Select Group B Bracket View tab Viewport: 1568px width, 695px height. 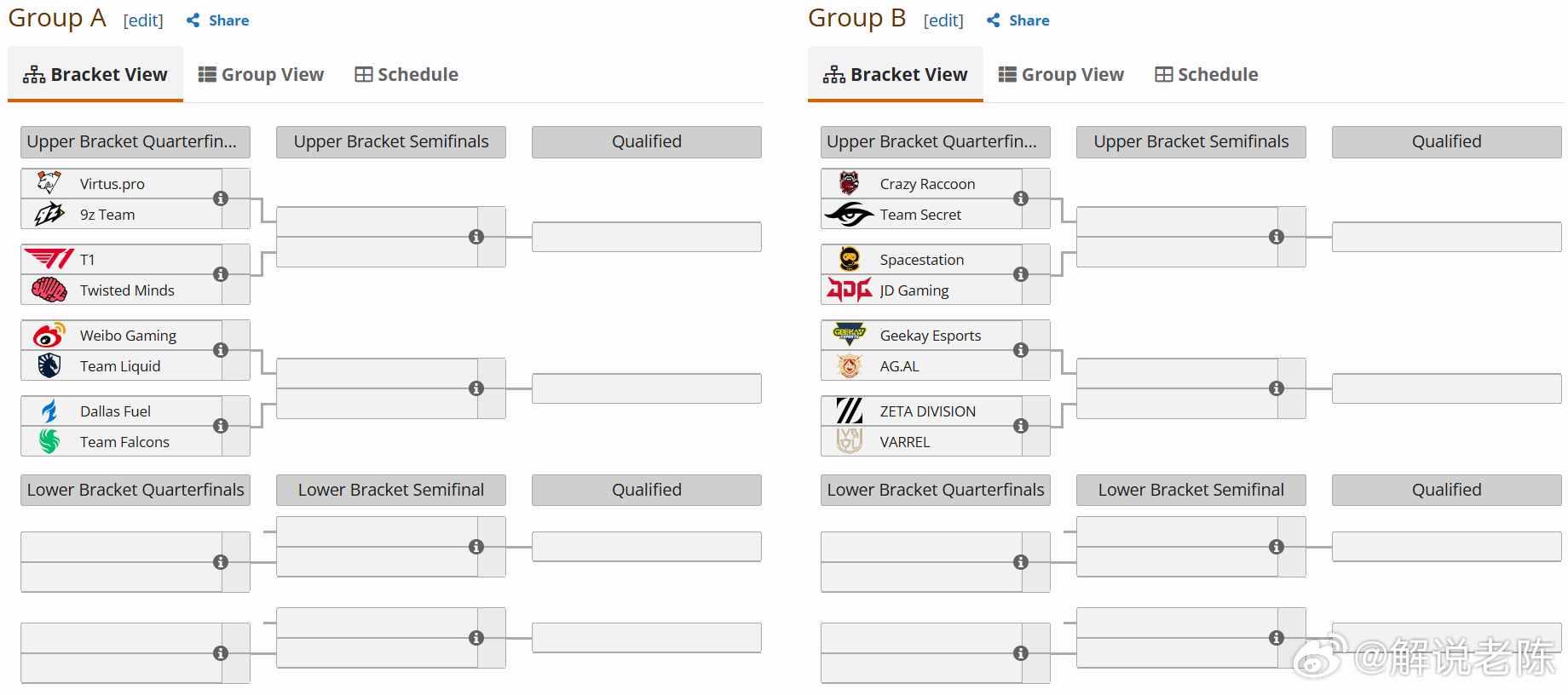tap(896, 75)
